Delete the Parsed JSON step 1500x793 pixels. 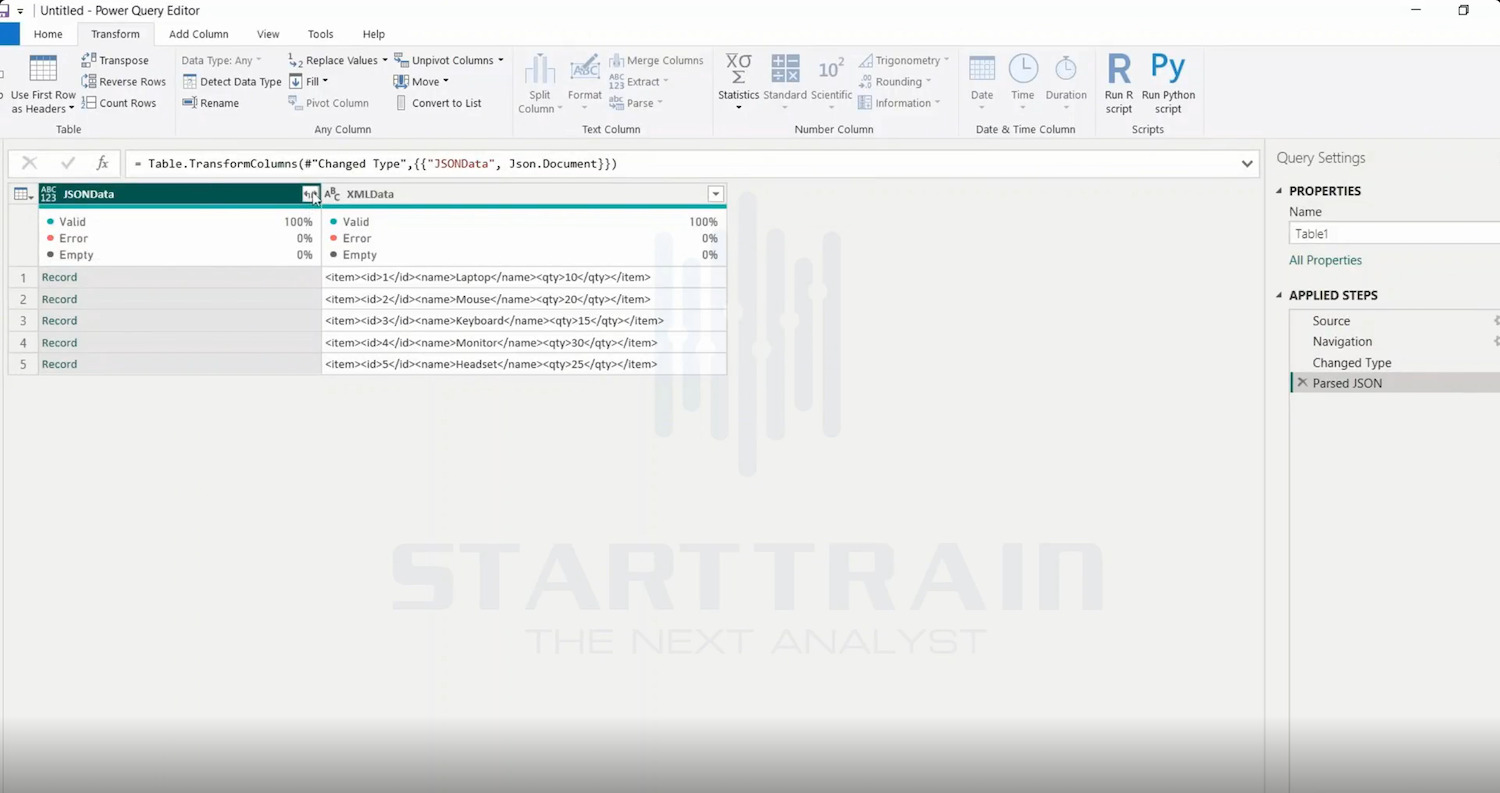(1302, 383)
